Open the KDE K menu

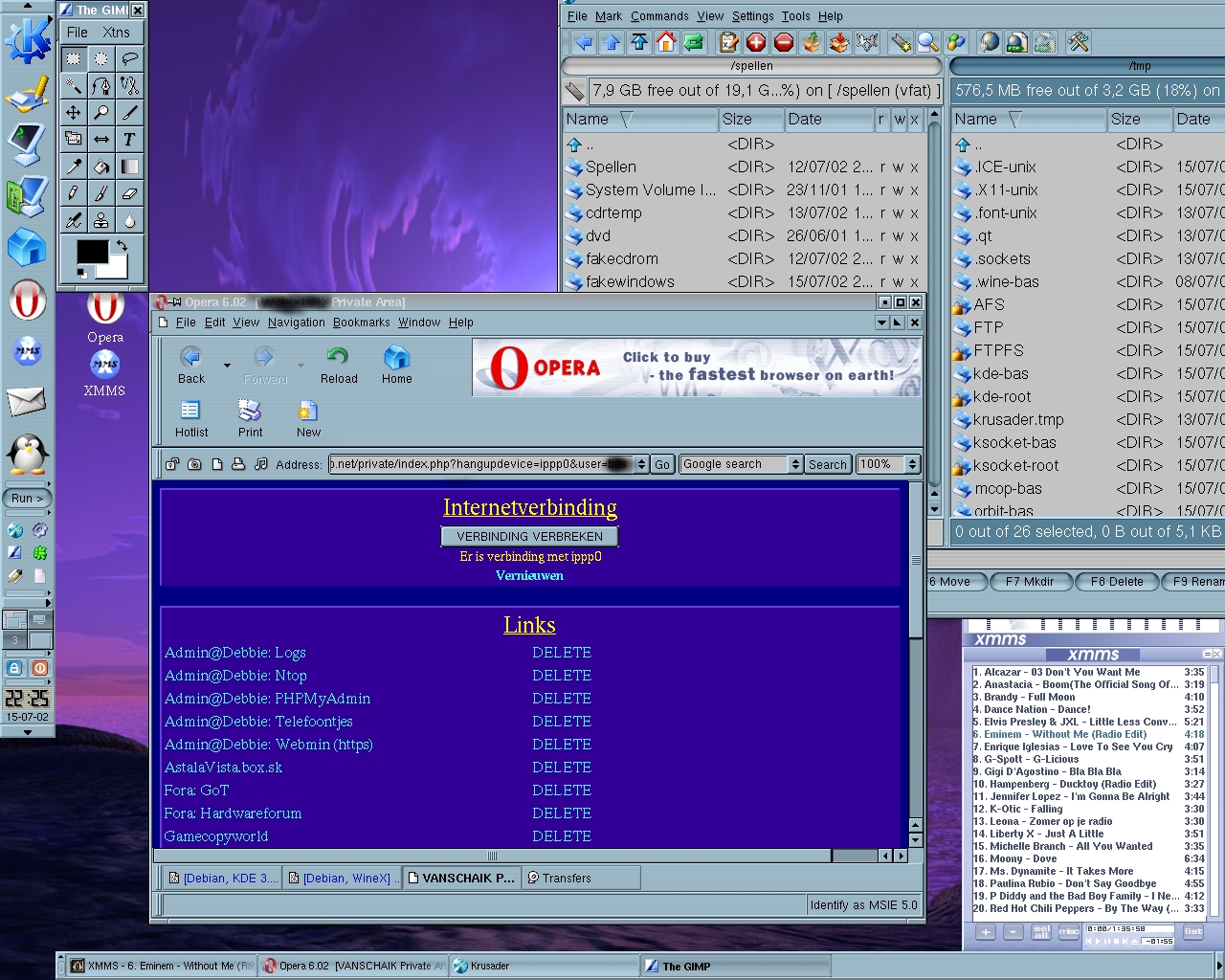click(x=27, y=40)
